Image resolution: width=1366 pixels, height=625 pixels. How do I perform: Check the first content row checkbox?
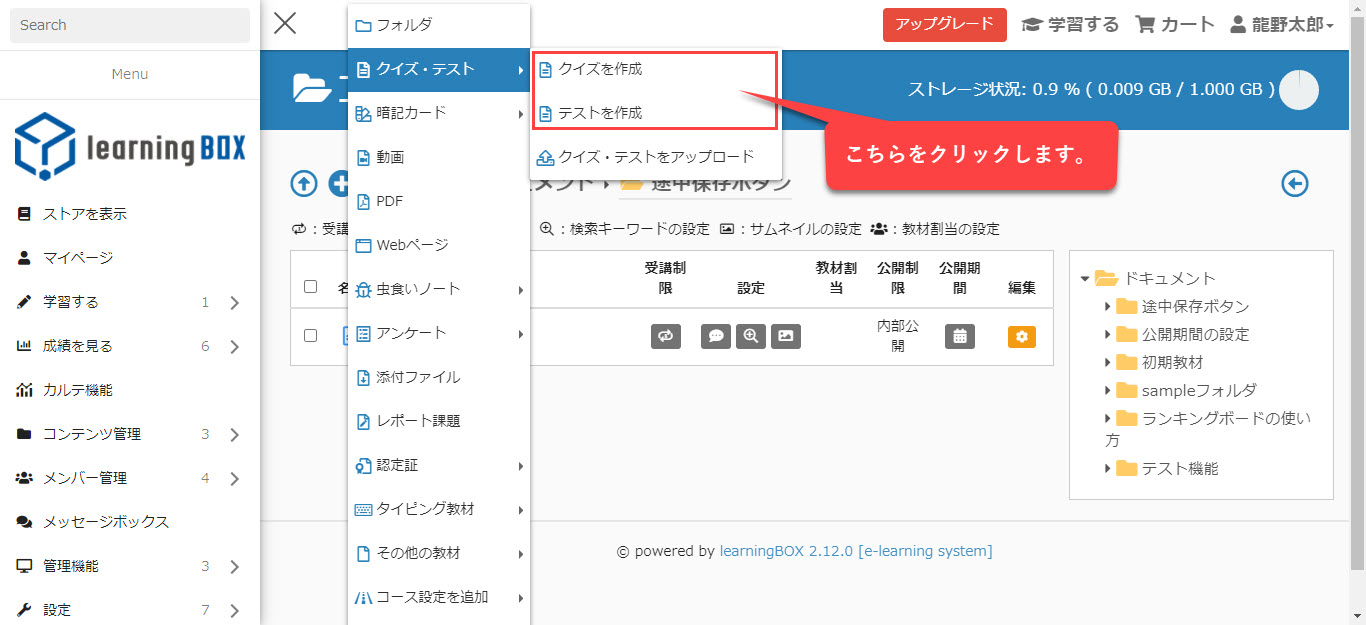tap(310, 336)
